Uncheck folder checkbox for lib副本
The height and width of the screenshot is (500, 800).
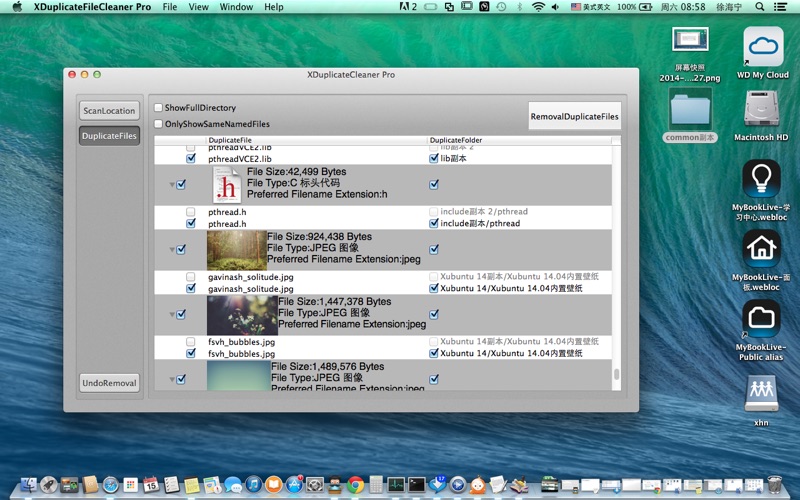434,159
